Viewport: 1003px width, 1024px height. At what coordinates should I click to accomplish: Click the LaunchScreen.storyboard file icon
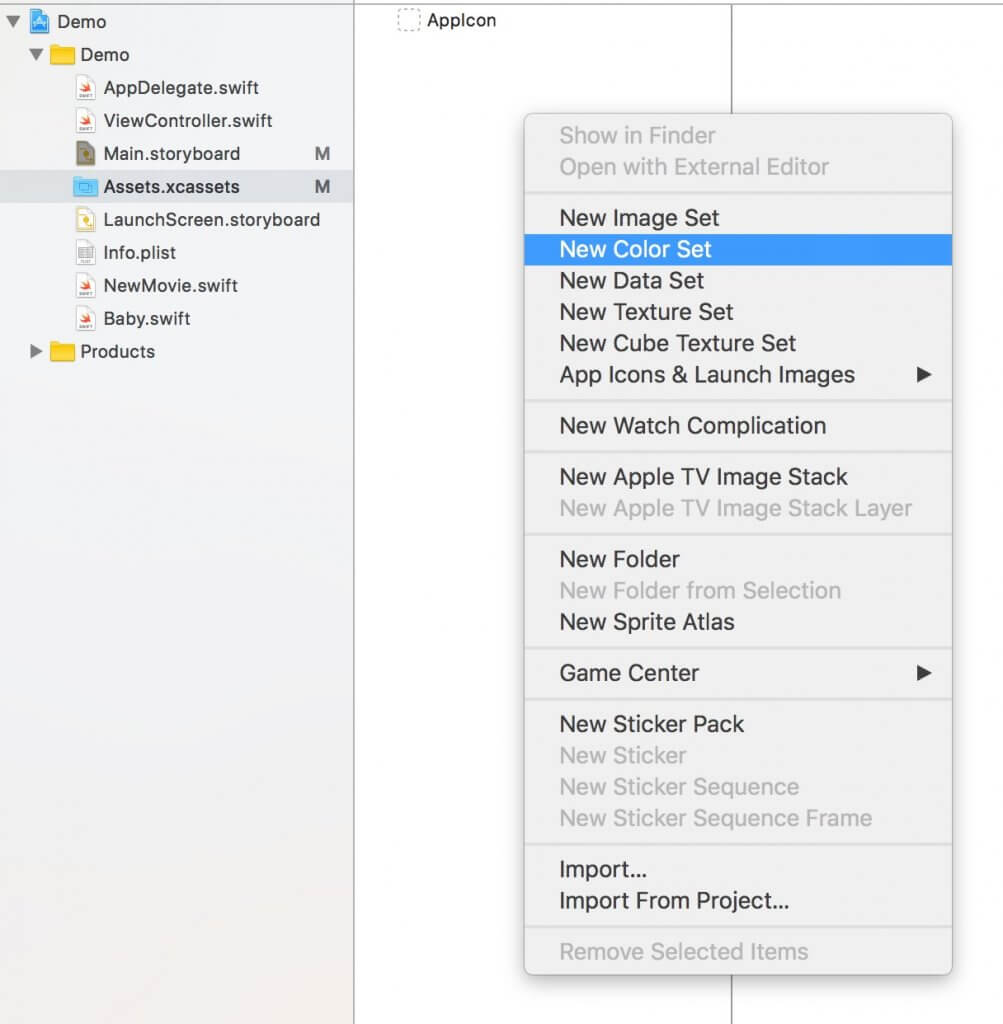tap(86, 219)
